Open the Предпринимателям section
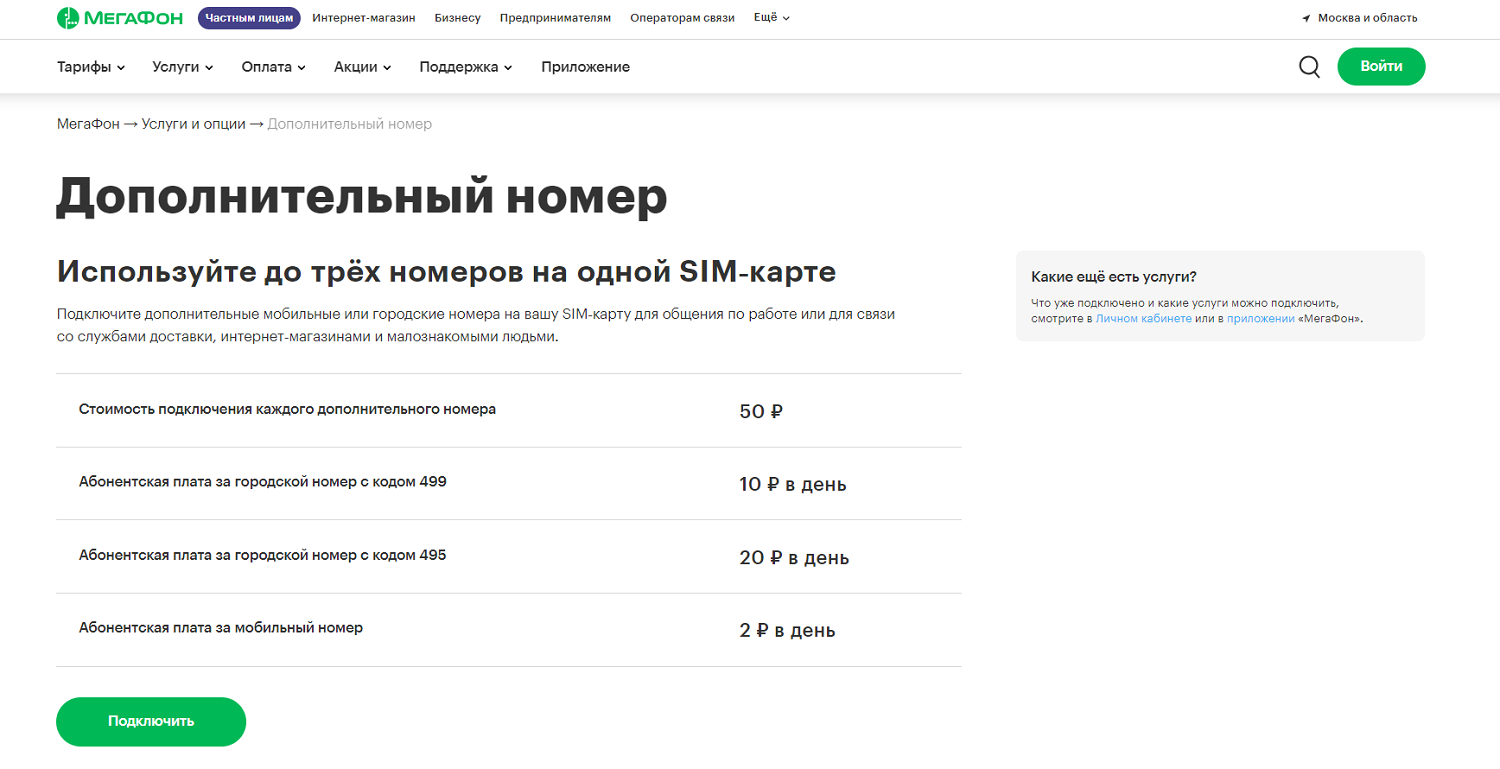 click(x=555, y=18)
